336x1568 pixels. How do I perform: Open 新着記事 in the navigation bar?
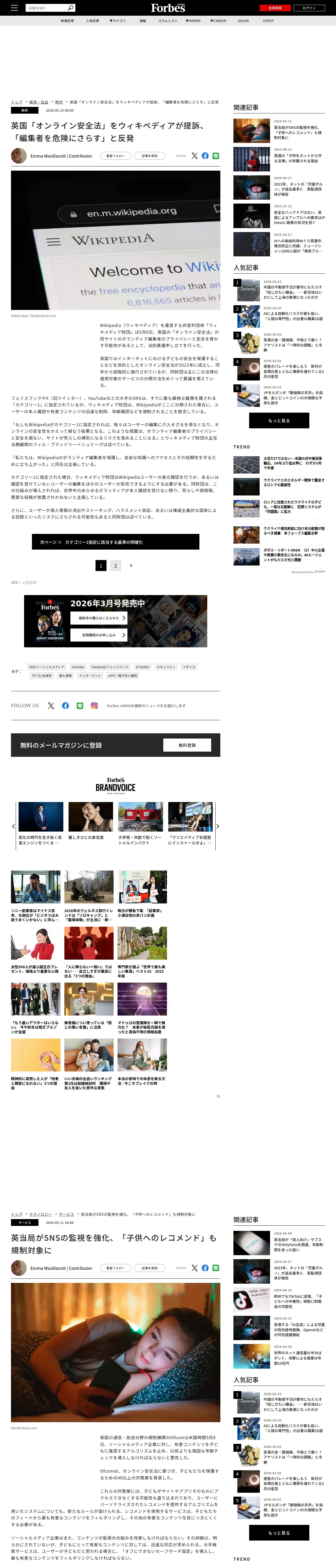[x=67, y=21]
